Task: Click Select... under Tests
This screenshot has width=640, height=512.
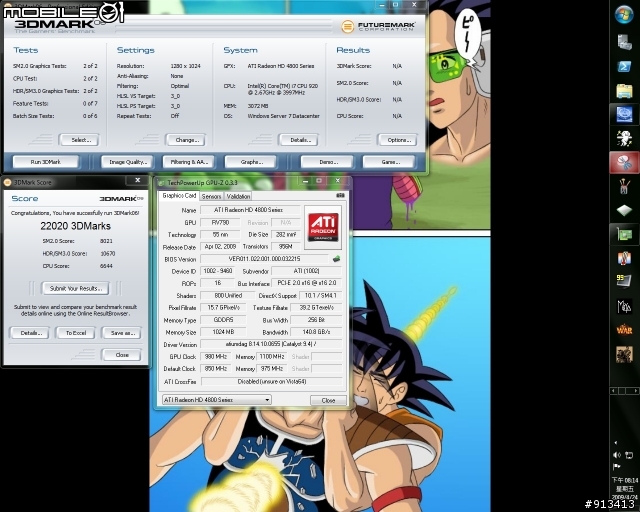Action: click(79, 140)
